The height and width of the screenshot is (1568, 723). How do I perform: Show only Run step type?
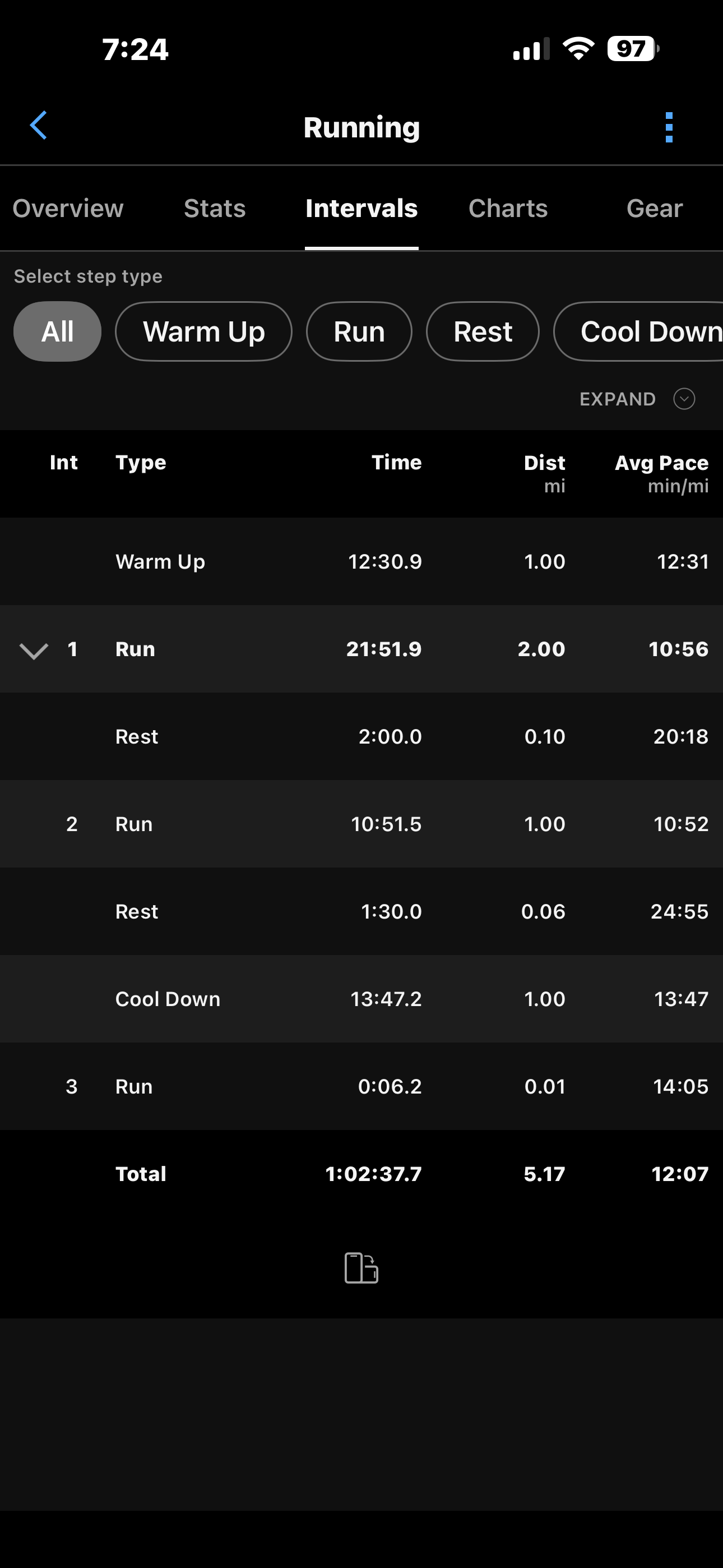coord(359,332)
